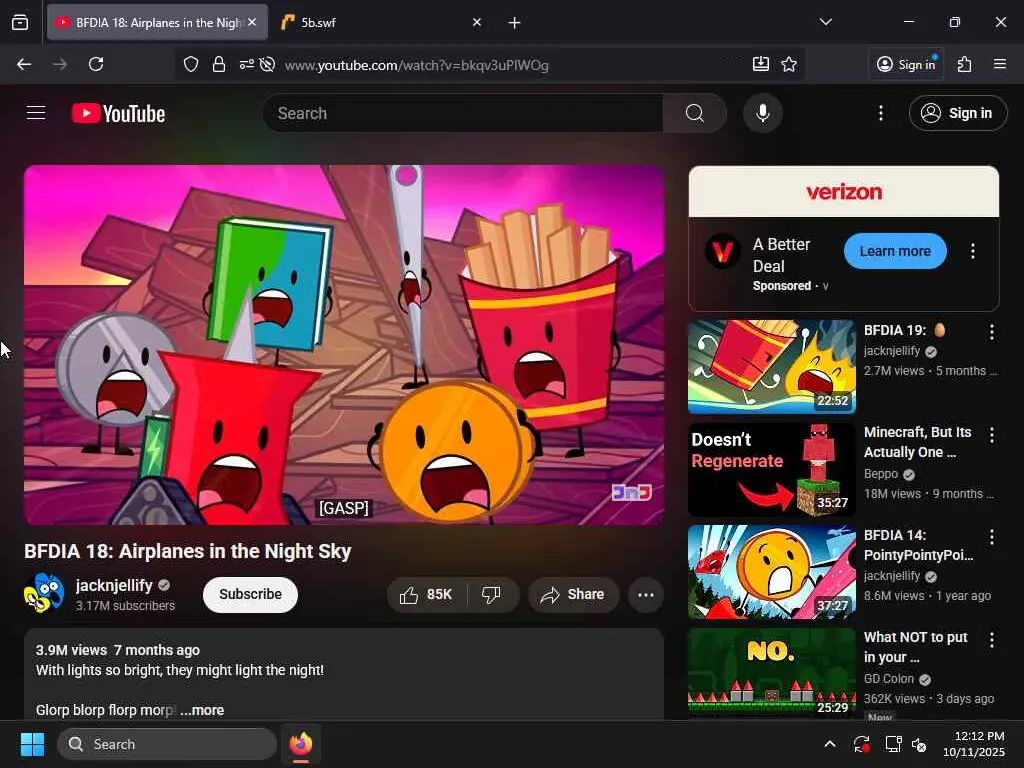Image resolution: width=1024 pixels, height=768 pixels.
Task: Open the jacknjellify channel avatar
Action: coord(44,593)
